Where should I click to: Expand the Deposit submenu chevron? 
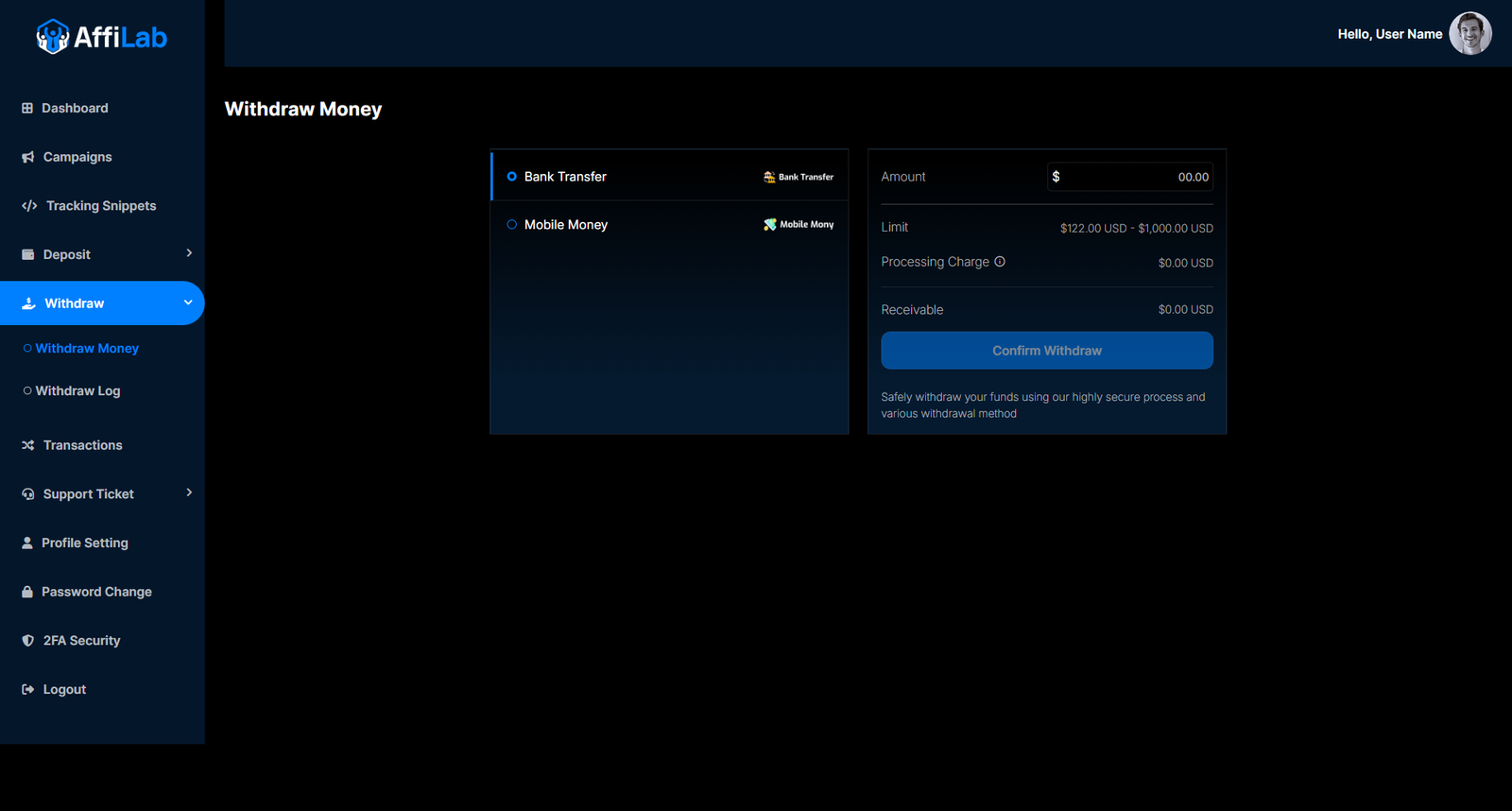coord(189,253)
